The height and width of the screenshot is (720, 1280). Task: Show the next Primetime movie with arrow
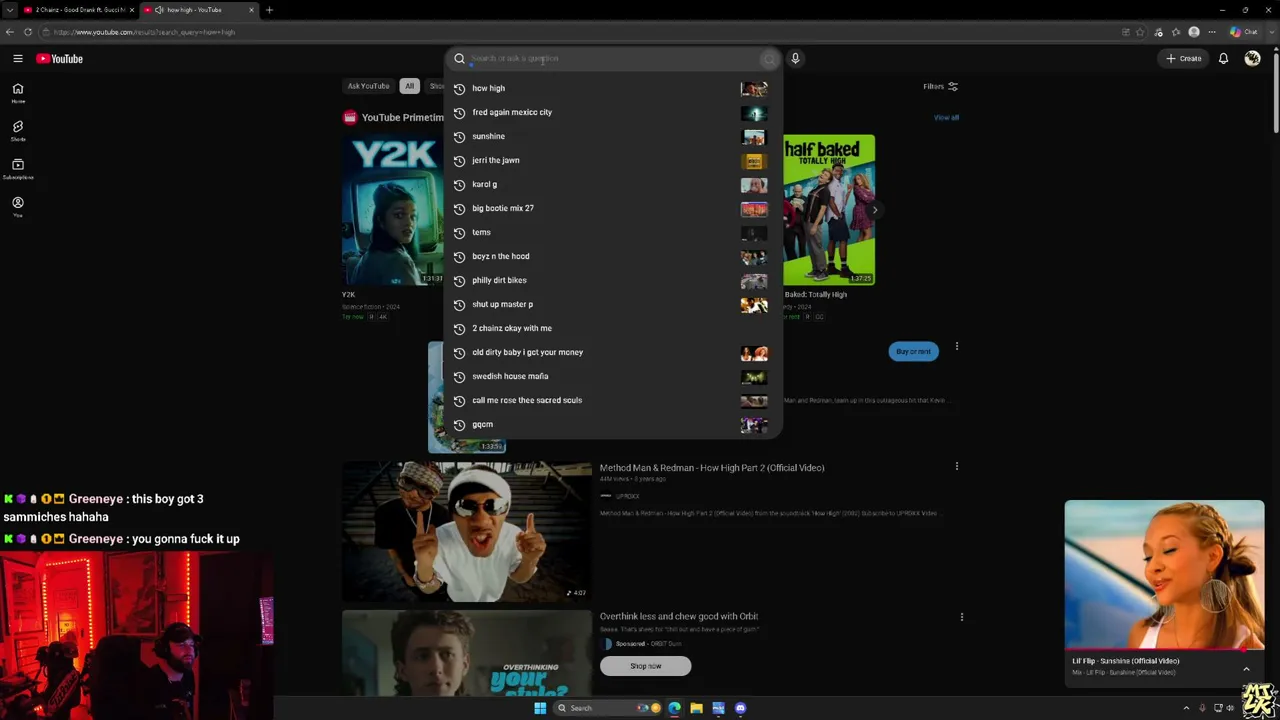tap(875, 210)
